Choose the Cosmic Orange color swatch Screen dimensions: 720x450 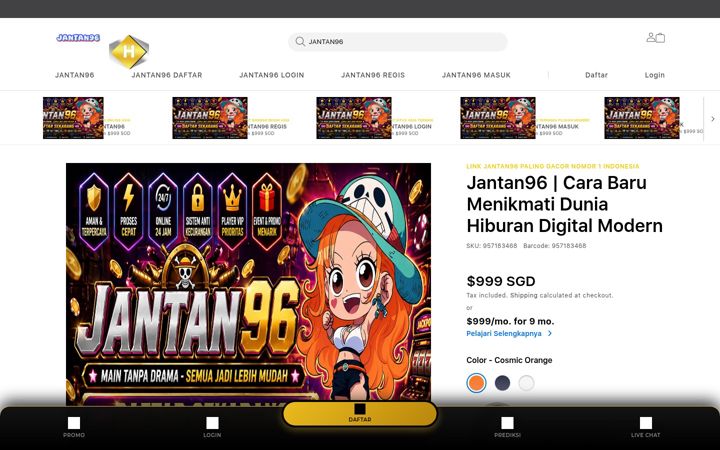click(x=476, y=383)
